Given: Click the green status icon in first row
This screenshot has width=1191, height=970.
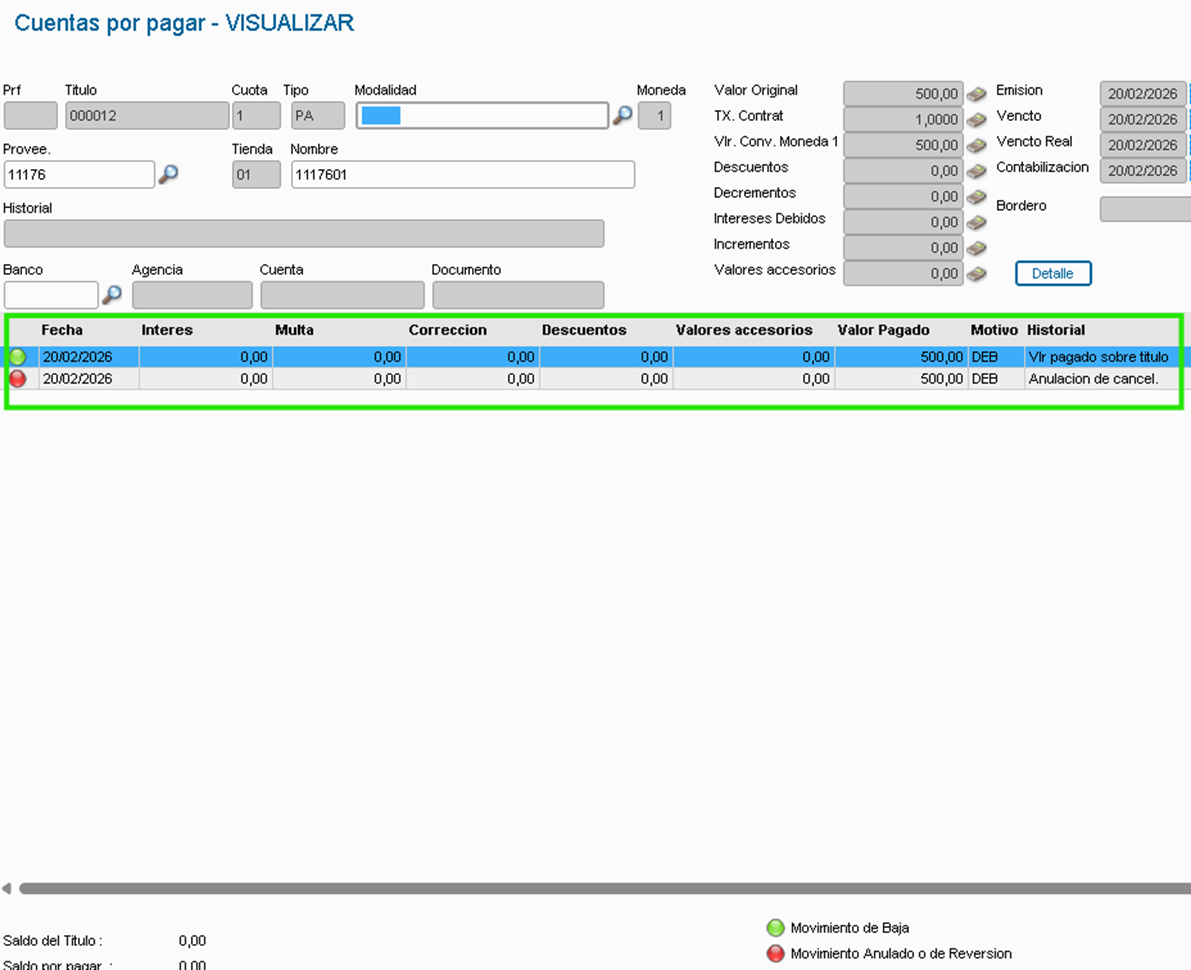Looking at the screenshot, I should point(17,356).
